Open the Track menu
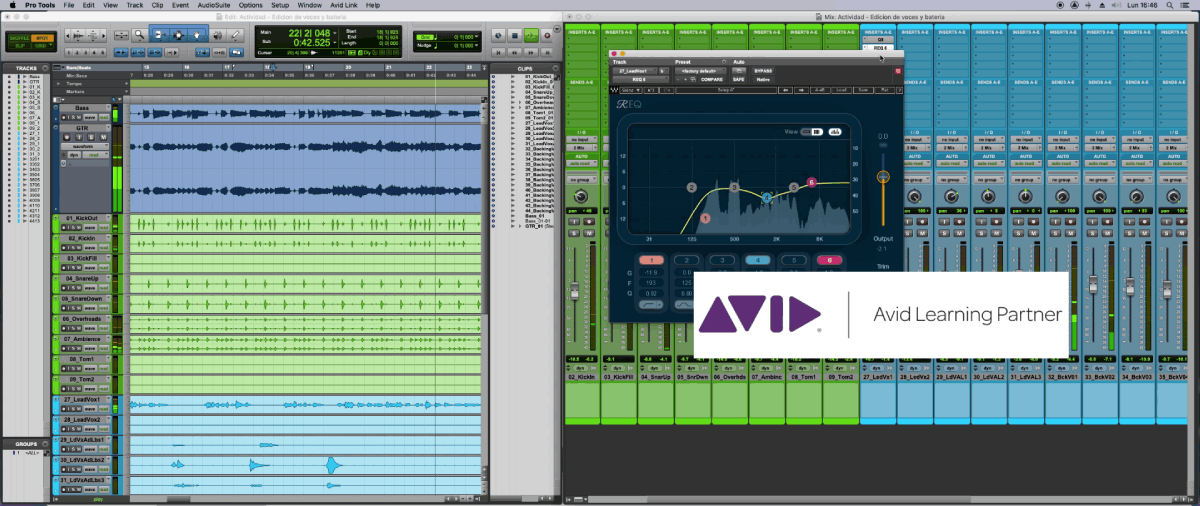Image resolution: width=1200 pixels, height=506 pixels. coord(135,5)
